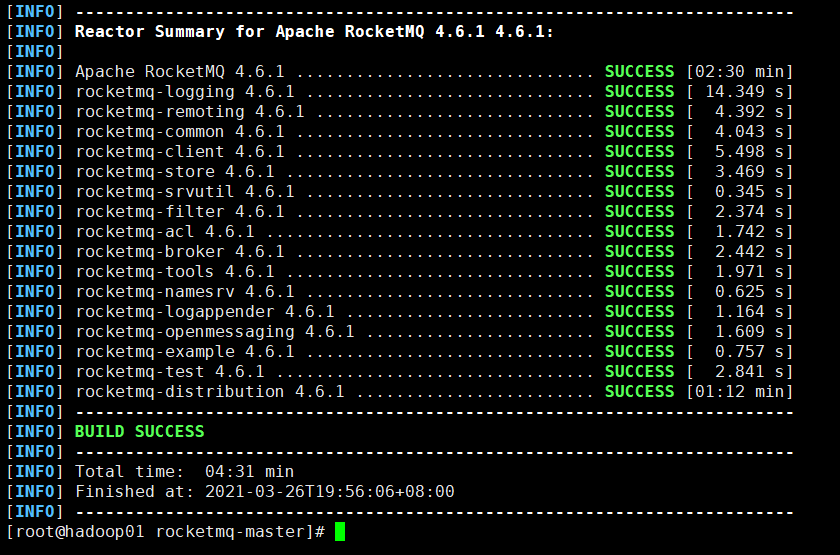The width and height of the screenshot is (840, 555).
Task: Click the '[root@hadoop01 rocketmq-master]#' shell prompt
Action: click(x=166, y=532)
